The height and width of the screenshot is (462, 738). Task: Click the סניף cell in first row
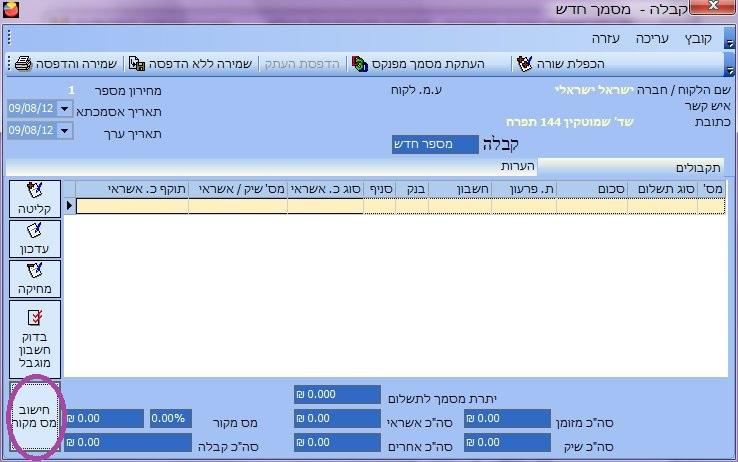[379, 206]
